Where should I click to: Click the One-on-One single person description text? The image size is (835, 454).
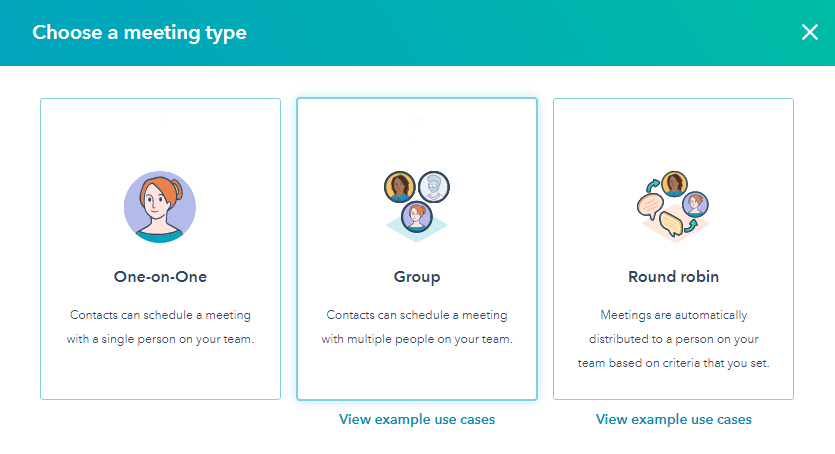[x=160, y=327]
